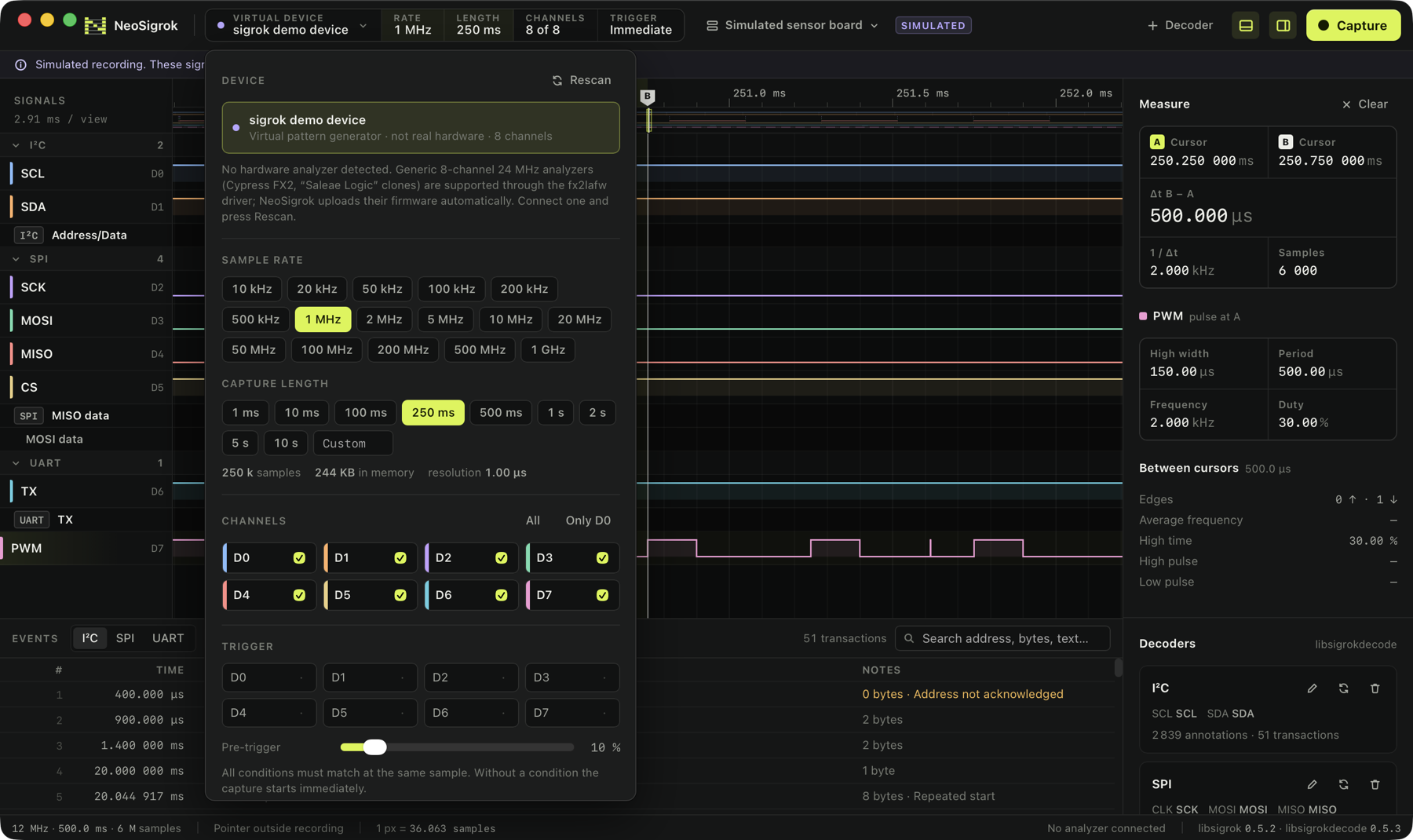Click the SPI MISO data decoder badge

click(29, 415)
